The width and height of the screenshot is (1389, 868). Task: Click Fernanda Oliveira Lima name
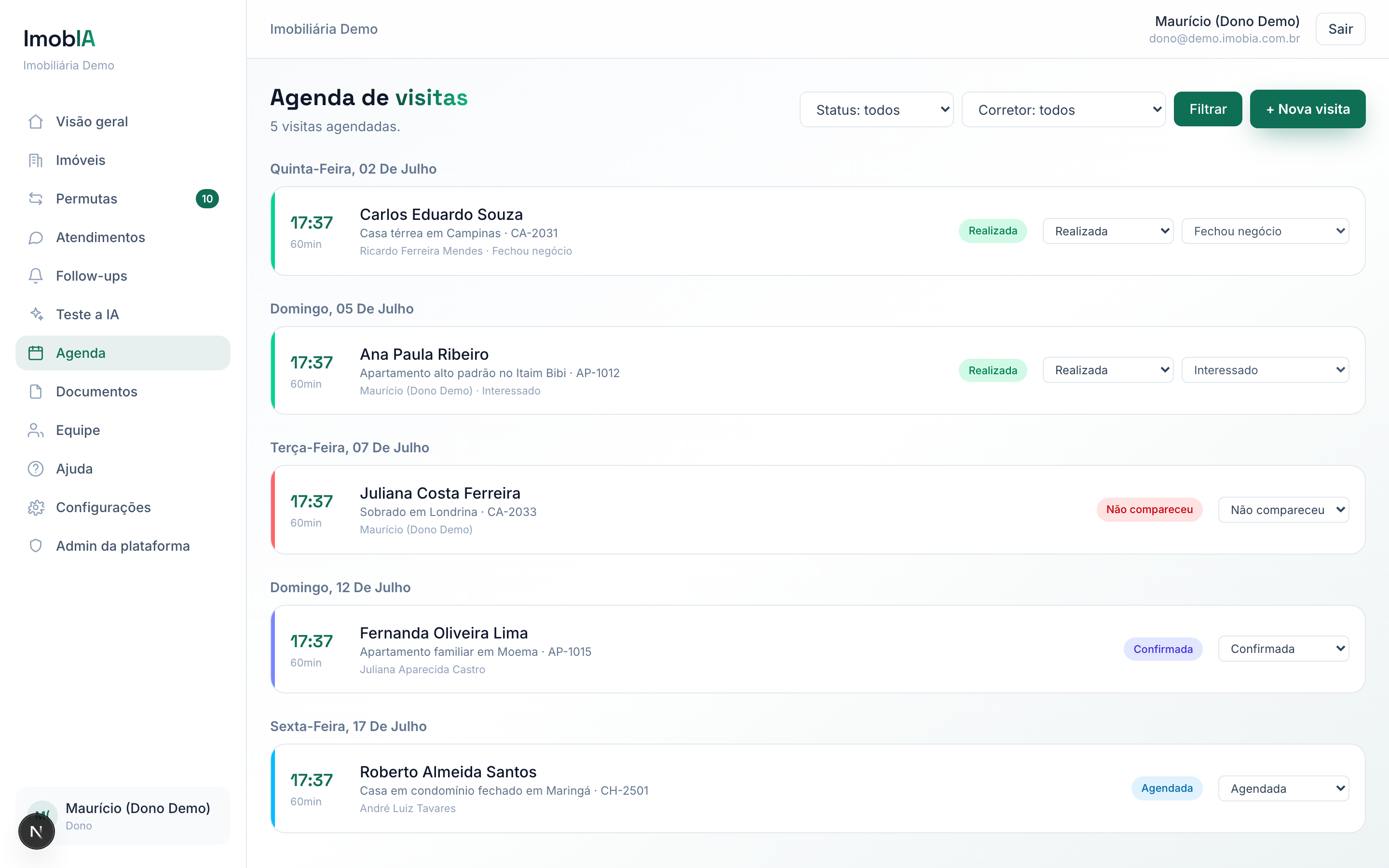pyautogui.click(x=444, y=633)
